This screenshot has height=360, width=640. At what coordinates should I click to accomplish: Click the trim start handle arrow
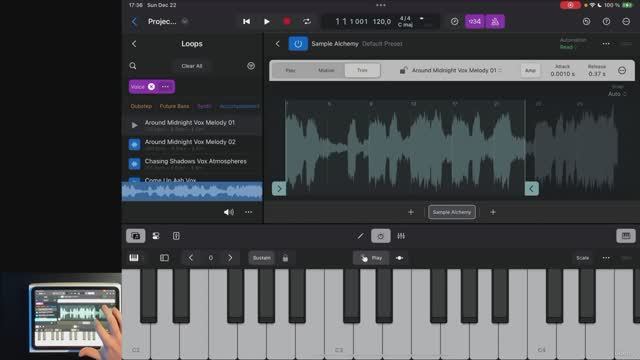point(279,189)
